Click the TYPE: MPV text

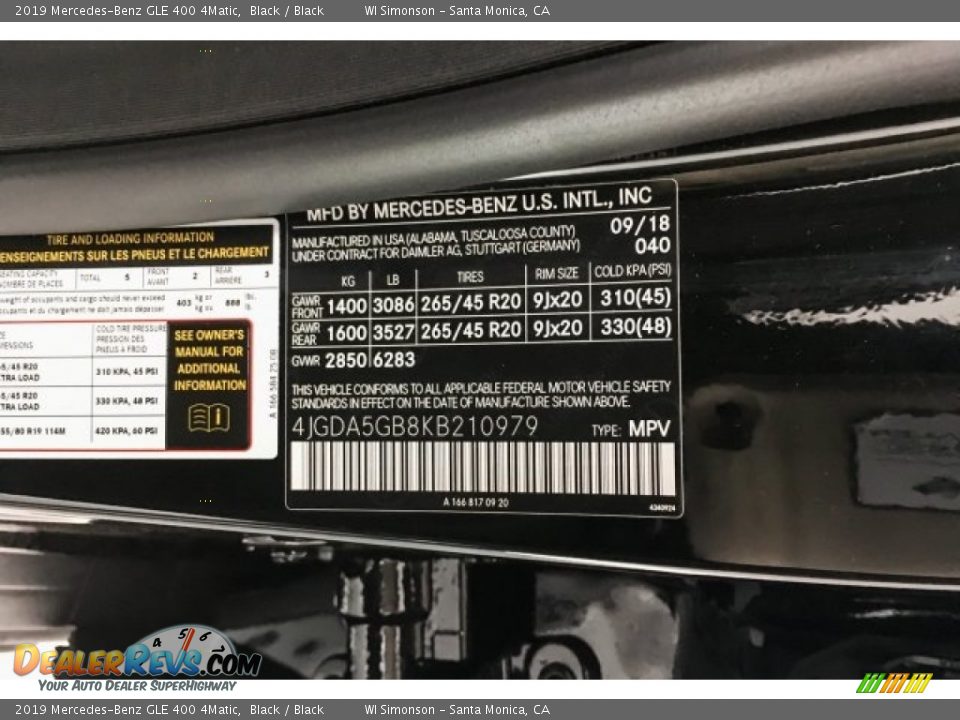630,429
